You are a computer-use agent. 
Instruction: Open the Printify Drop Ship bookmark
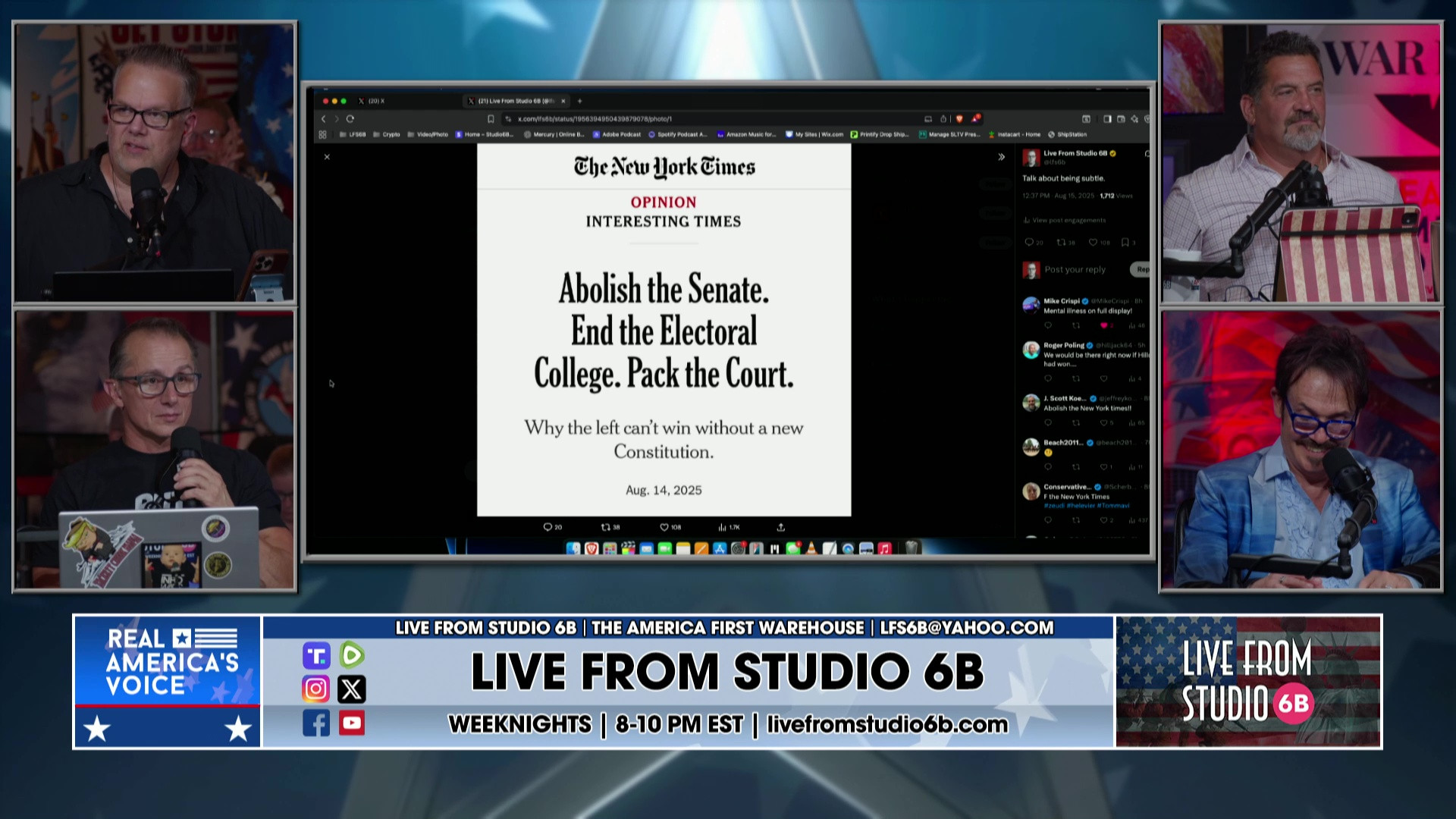[x=880, y=134]
